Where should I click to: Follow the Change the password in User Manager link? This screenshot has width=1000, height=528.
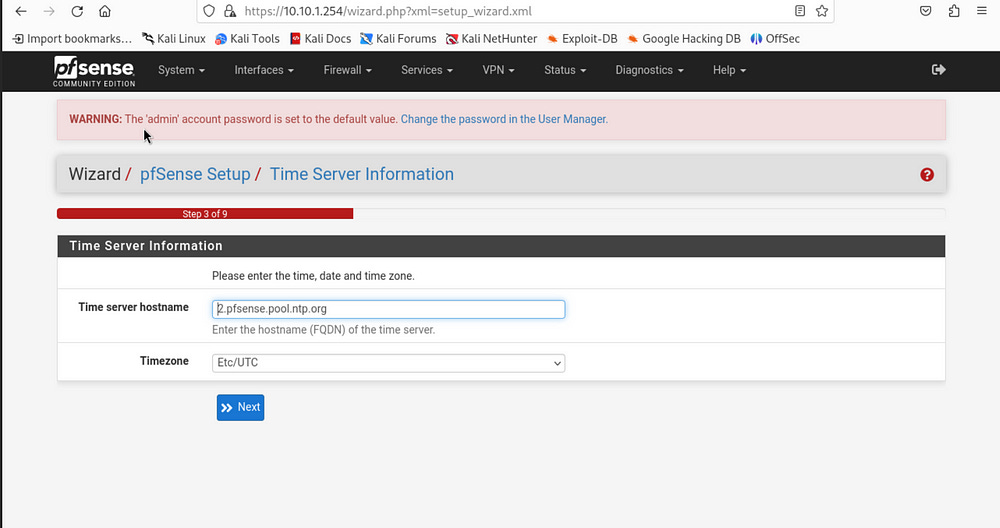504,119
